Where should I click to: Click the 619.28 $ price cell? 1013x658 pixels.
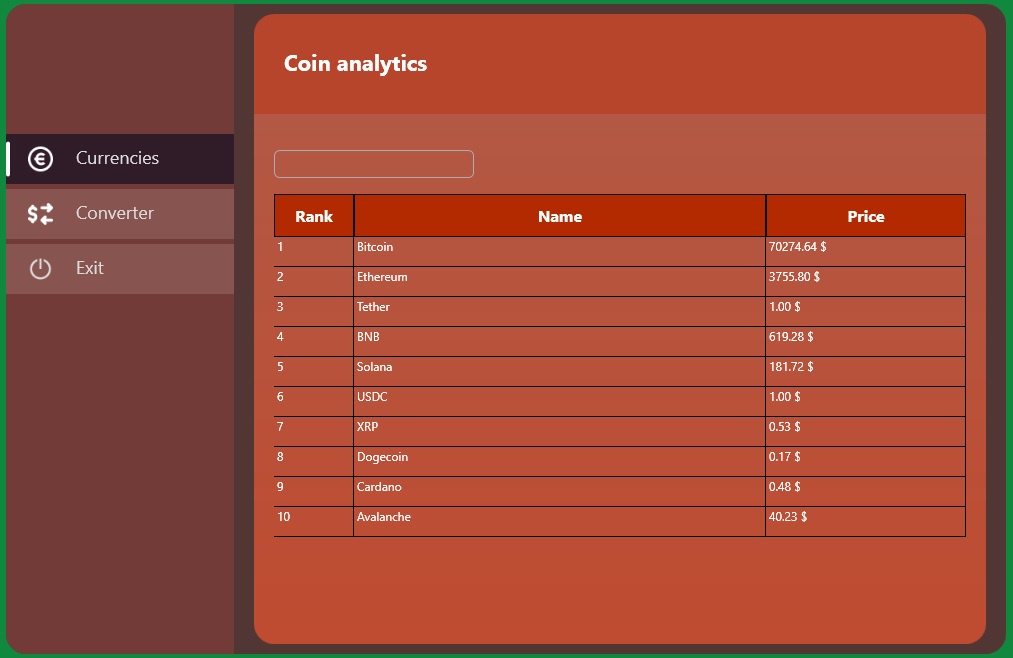pos(866,342)
